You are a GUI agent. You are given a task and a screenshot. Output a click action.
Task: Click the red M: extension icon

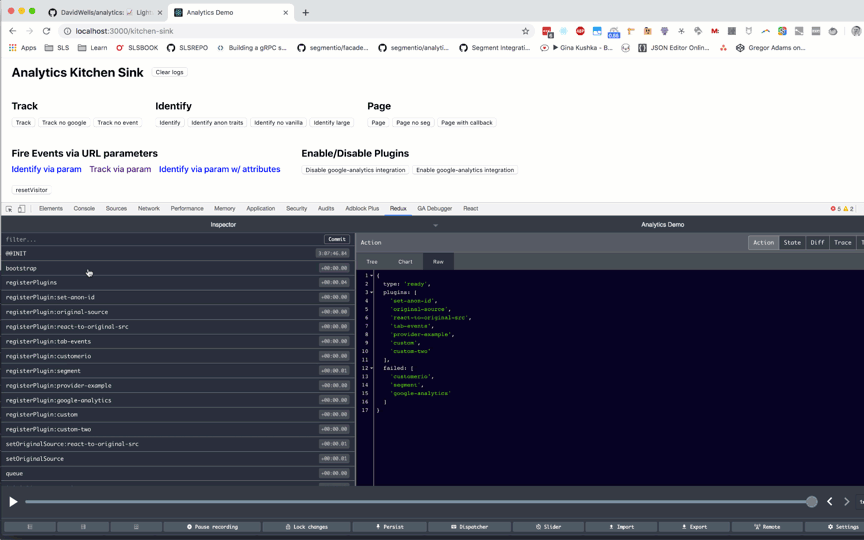point(715,31)
